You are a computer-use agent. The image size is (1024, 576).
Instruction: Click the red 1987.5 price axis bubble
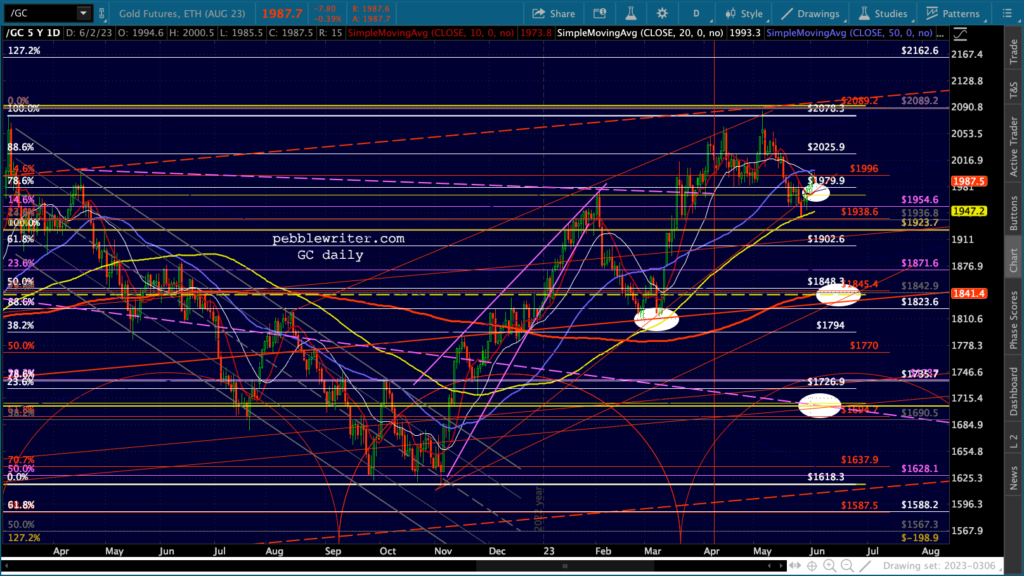click(968, 182)
